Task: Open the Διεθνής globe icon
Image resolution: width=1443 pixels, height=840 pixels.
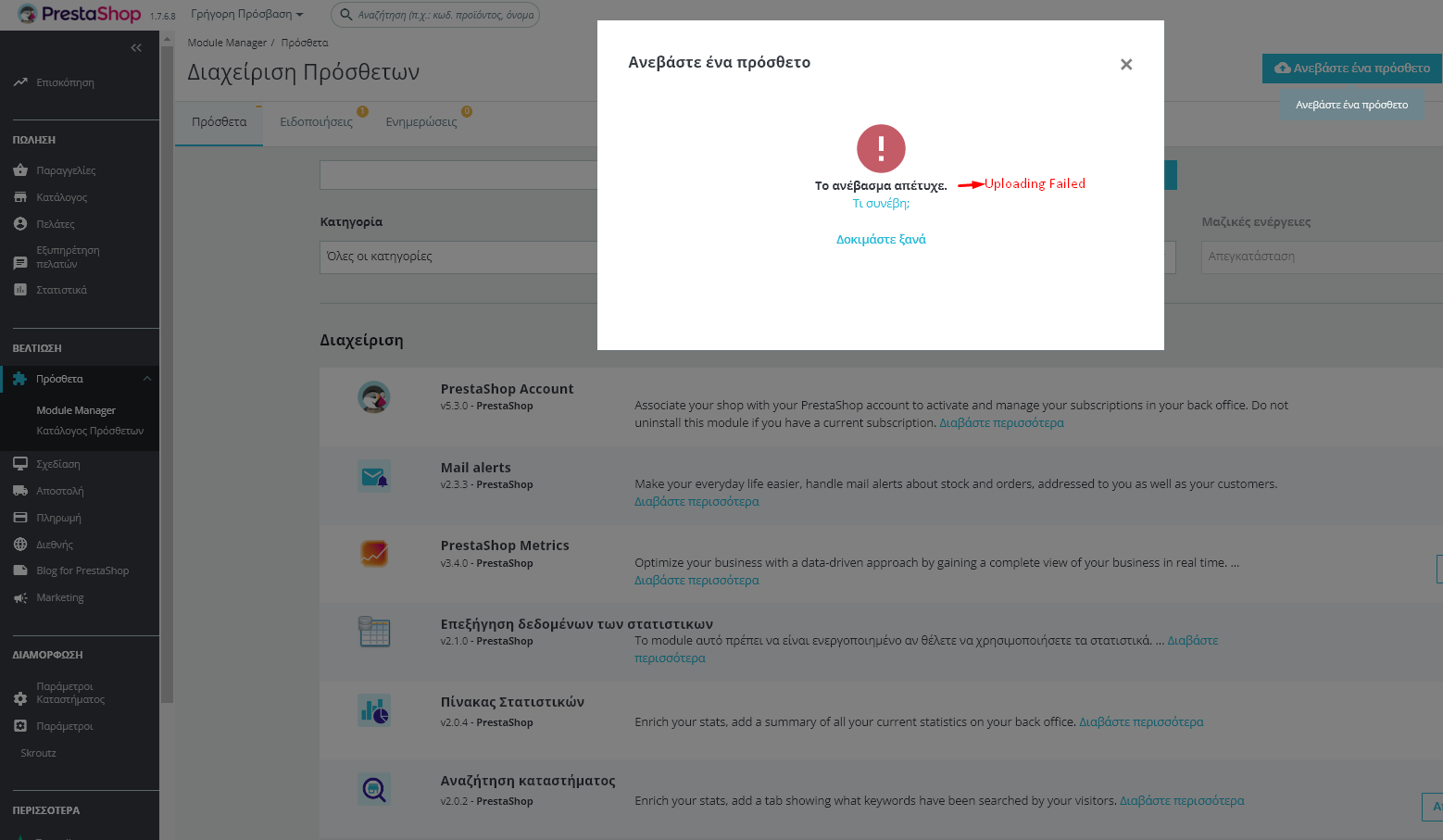Action: 21,544
